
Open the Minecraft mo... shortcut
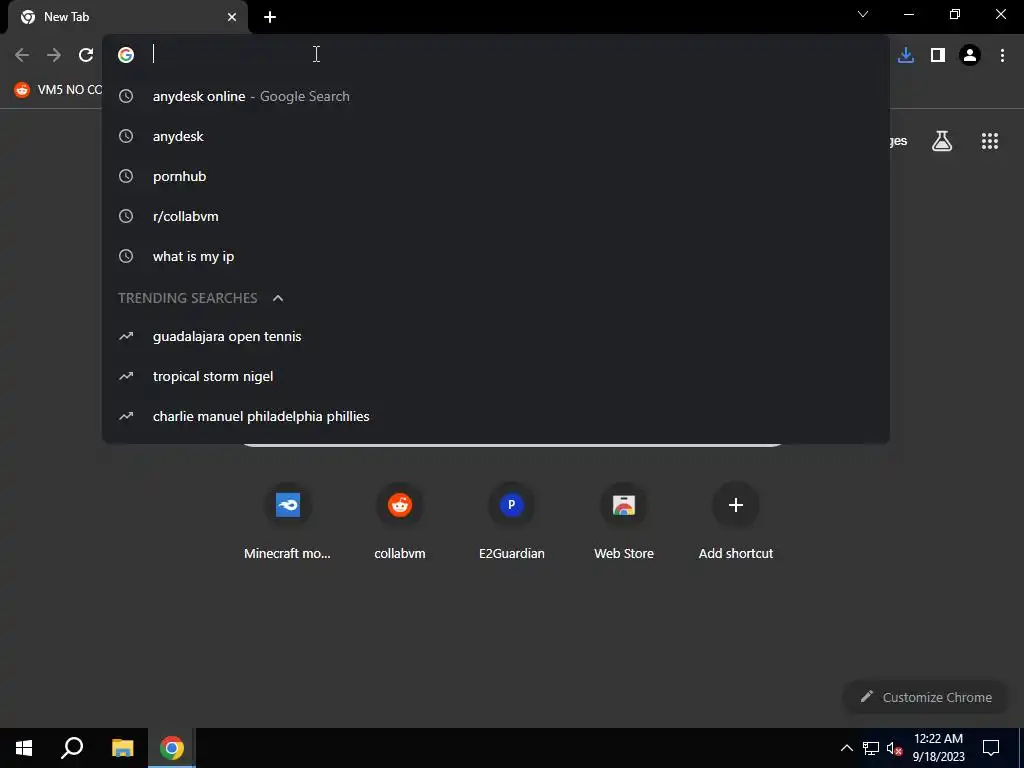coord(287,521)
